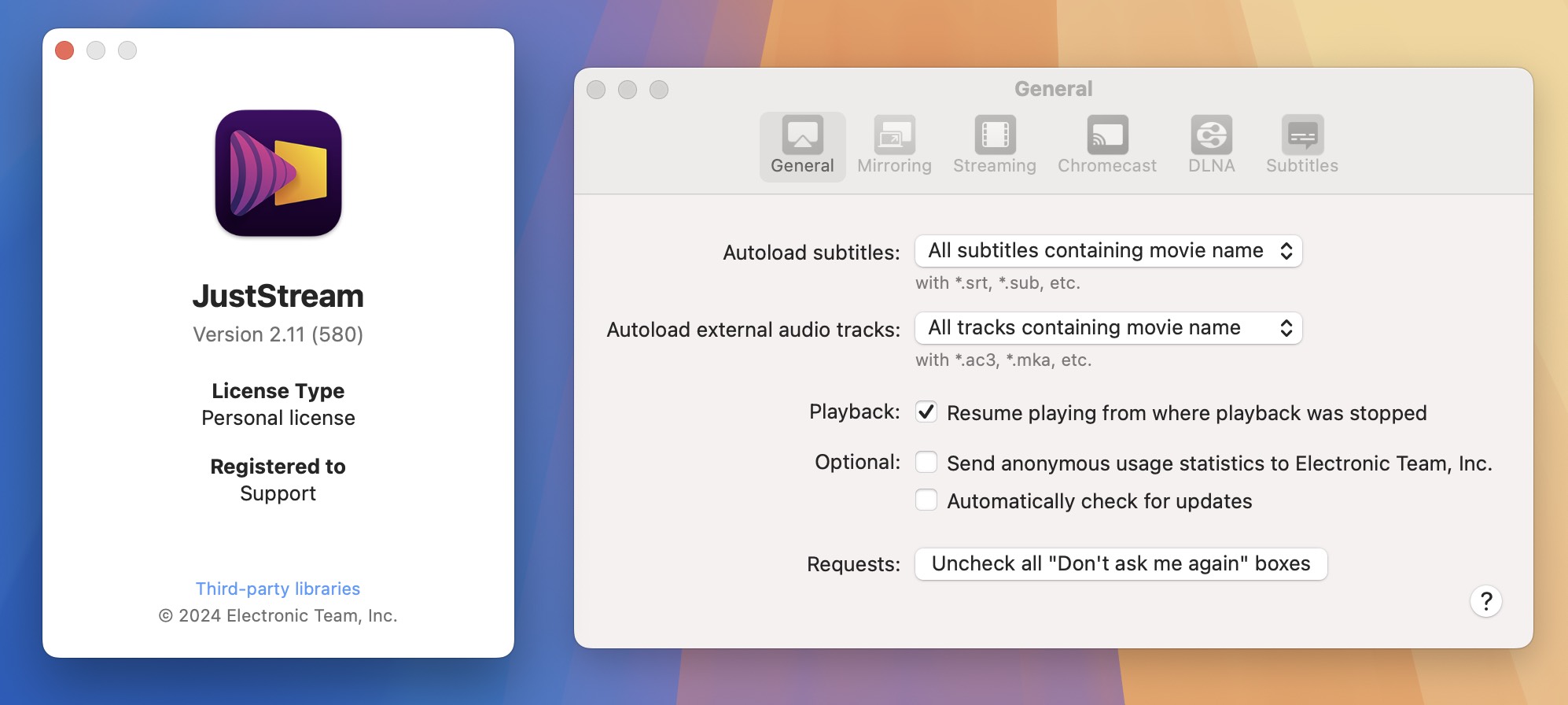Image resolution: width=1568 pixels, height=705 pixels.
Task: Open the Streaming preferences tab
Action: pyautogui.click(x=995, y=146)
